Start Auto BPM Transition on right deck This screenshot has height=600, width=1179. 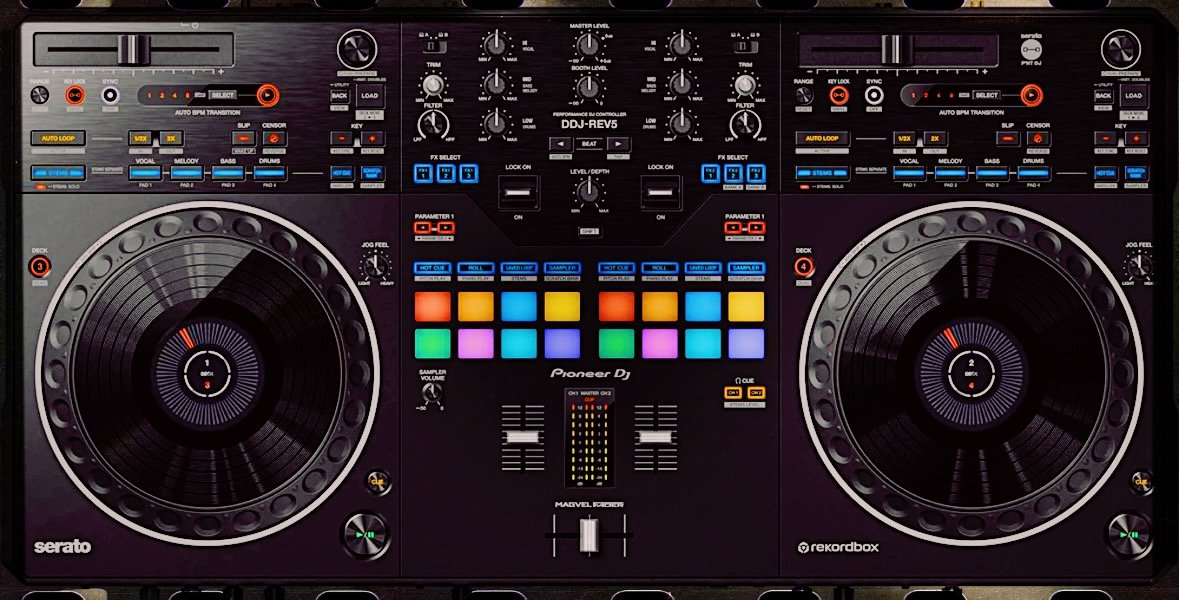(1031, 95)
